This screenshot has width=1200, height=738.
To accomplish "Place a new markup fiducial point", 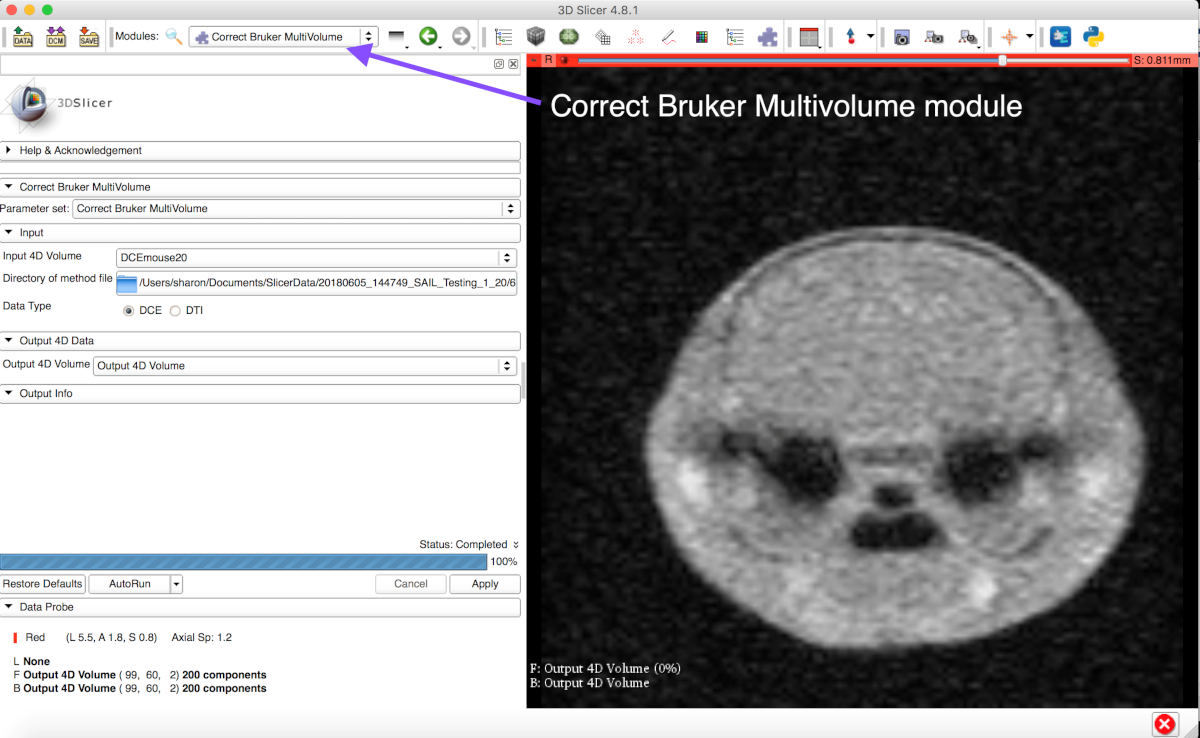I will point(852,36).
